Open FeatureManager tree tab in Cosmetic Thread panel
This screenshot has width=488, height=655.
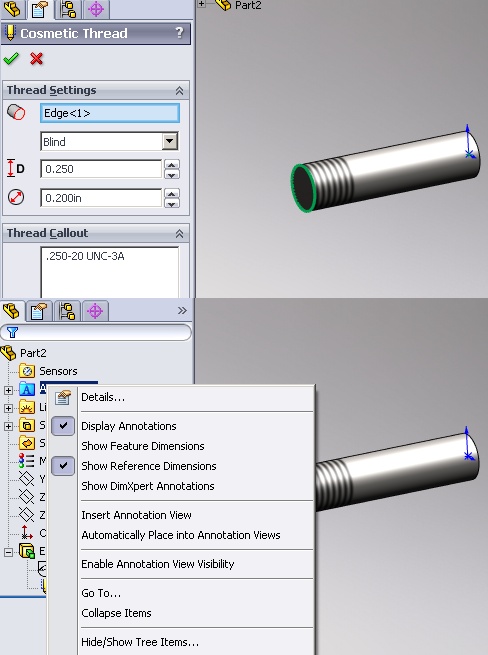pyautogui.click(x=13, y=9)
